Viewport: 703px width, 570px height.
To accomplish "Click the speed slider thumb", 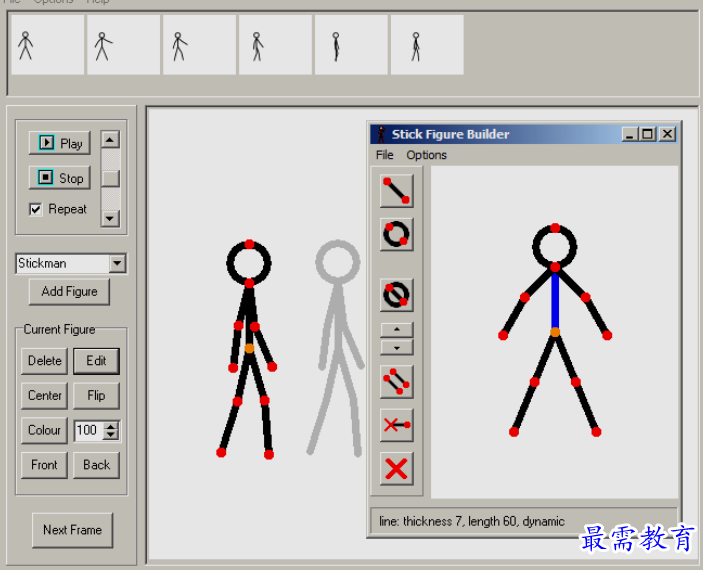I will 110,178.
